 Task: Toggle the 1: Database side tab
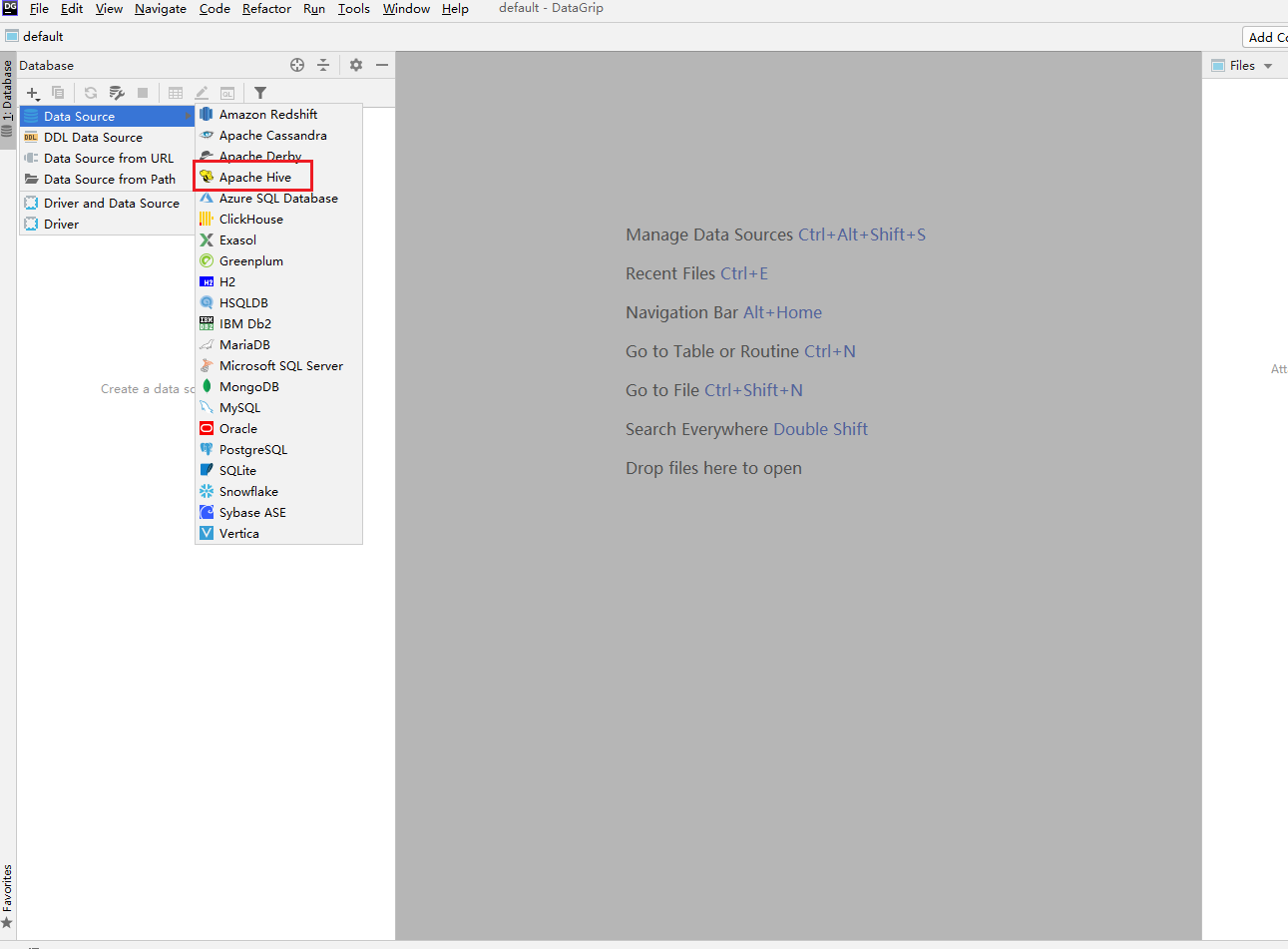[x=7, y=100]
